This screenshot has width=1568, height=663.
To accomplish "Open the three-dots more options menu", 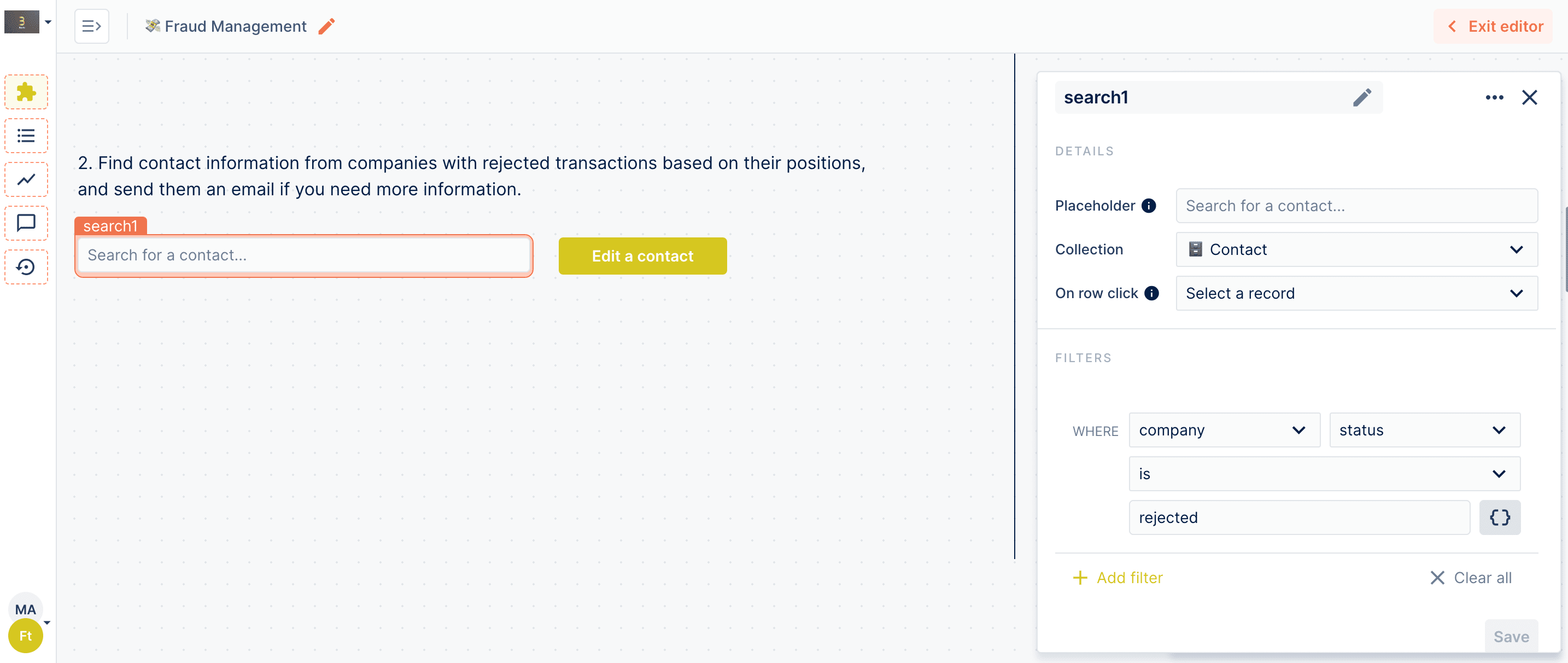I will tap(1494, 97).
